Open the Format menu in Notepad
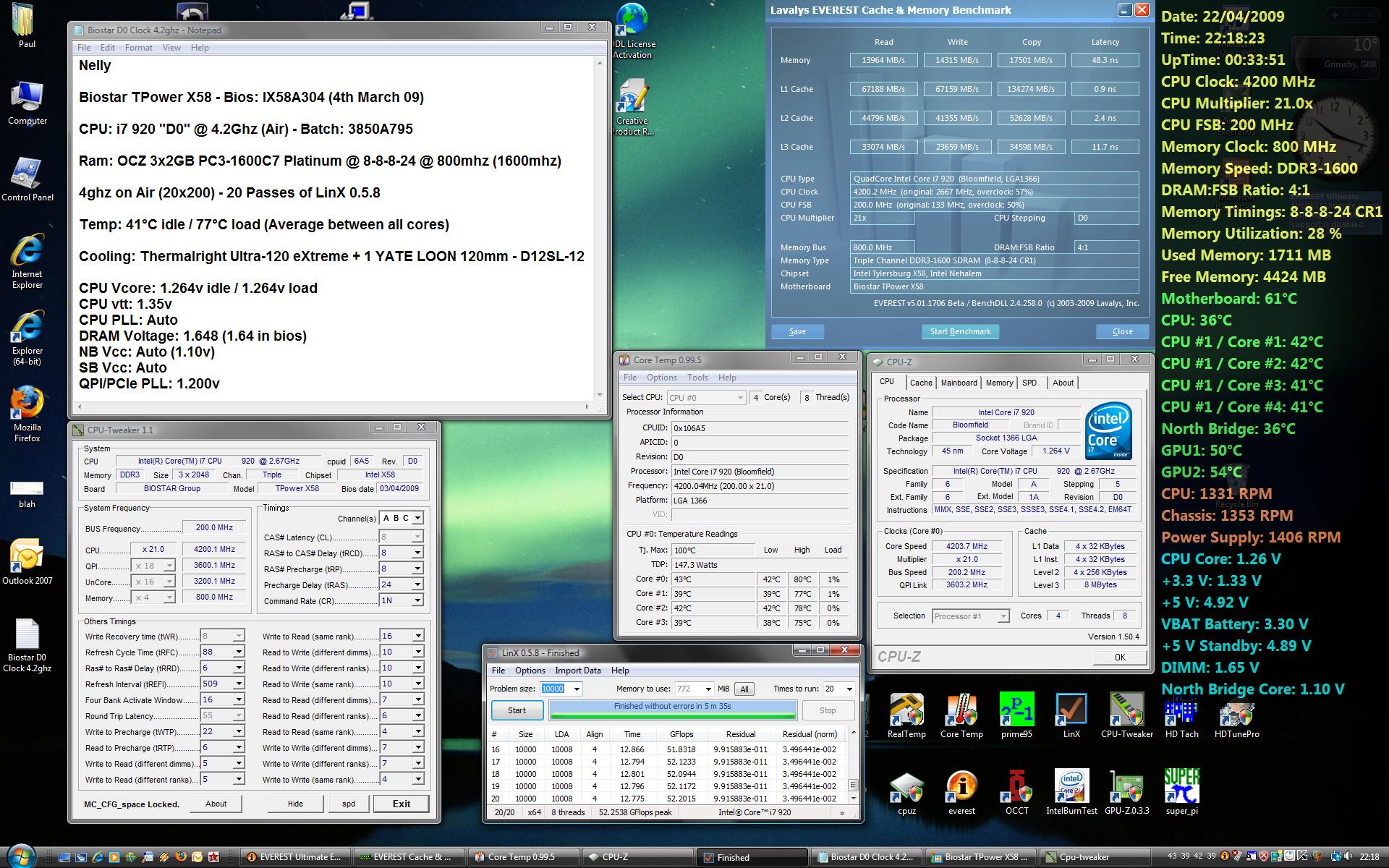The image size is (1389, 868). (x=138, y=48)
